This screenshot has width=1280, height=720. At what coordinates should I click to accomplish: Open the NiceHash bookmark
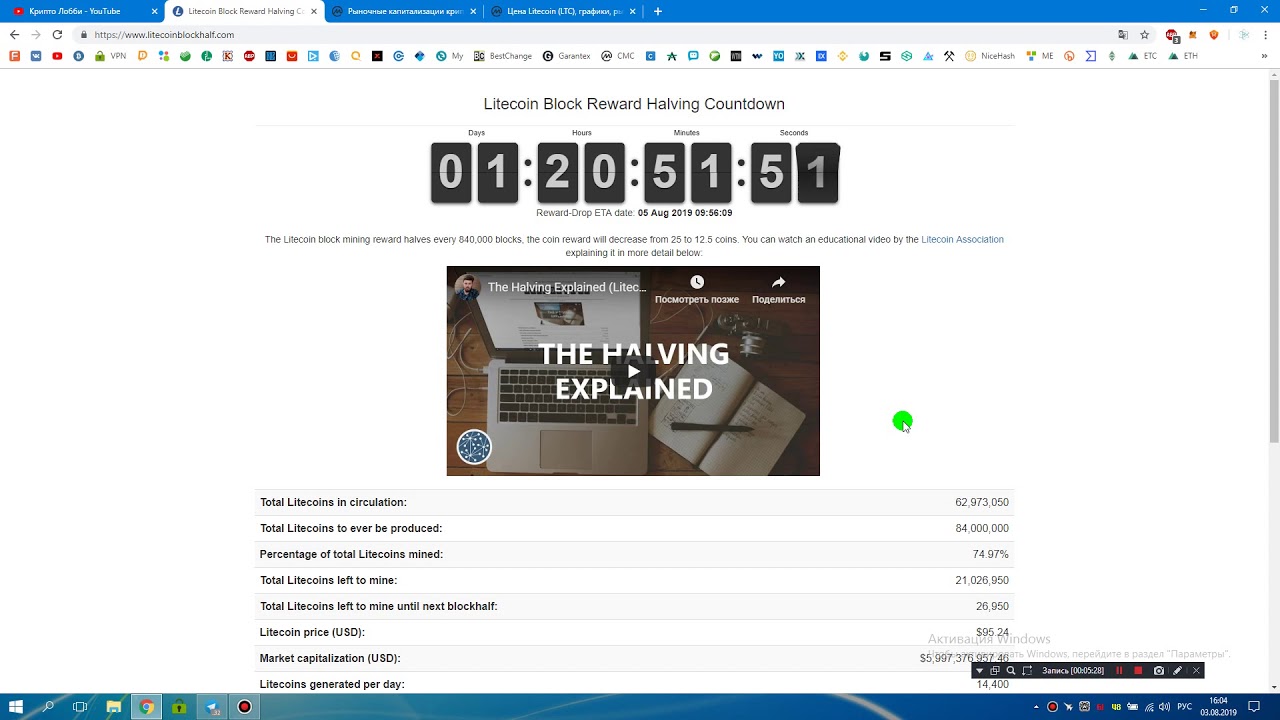click(990, 56)
